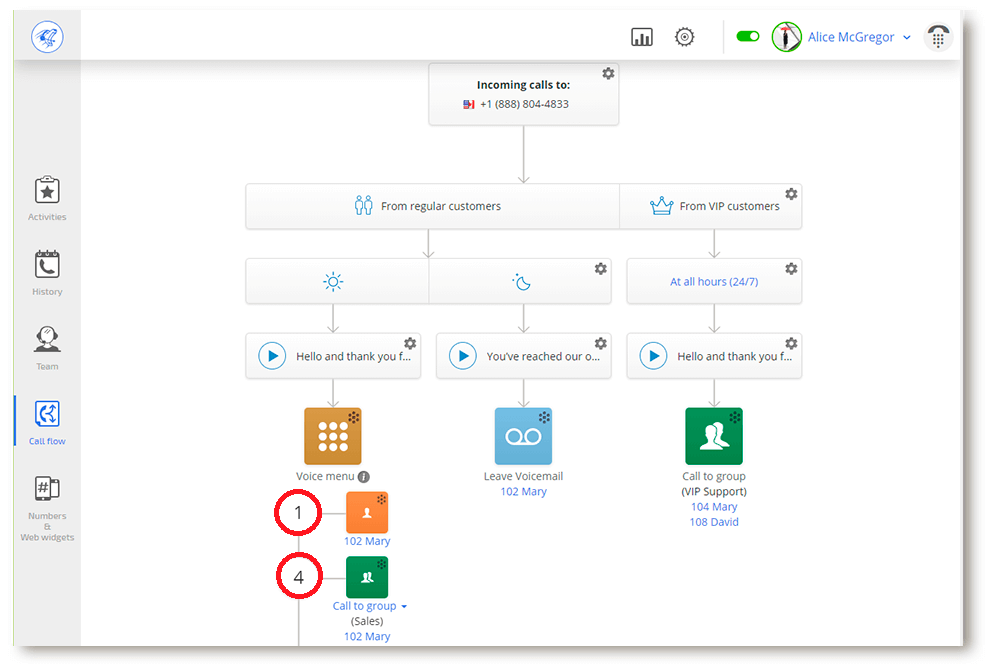Open the gear on the At all hours box
Screen dimensions: 1000x664
(791, 269)
